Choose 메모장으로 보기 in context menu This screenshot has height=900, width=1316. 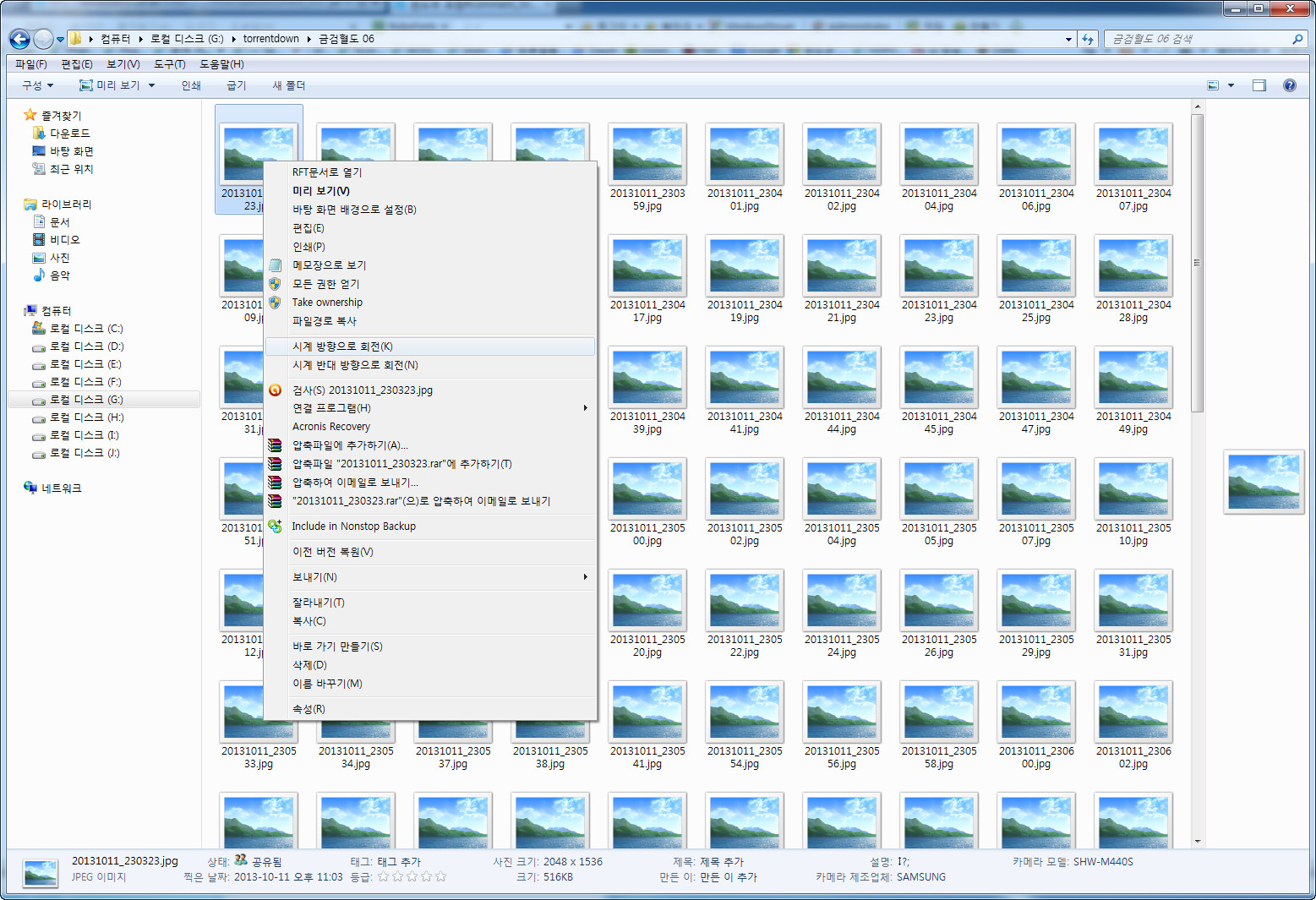click(429, 265)
